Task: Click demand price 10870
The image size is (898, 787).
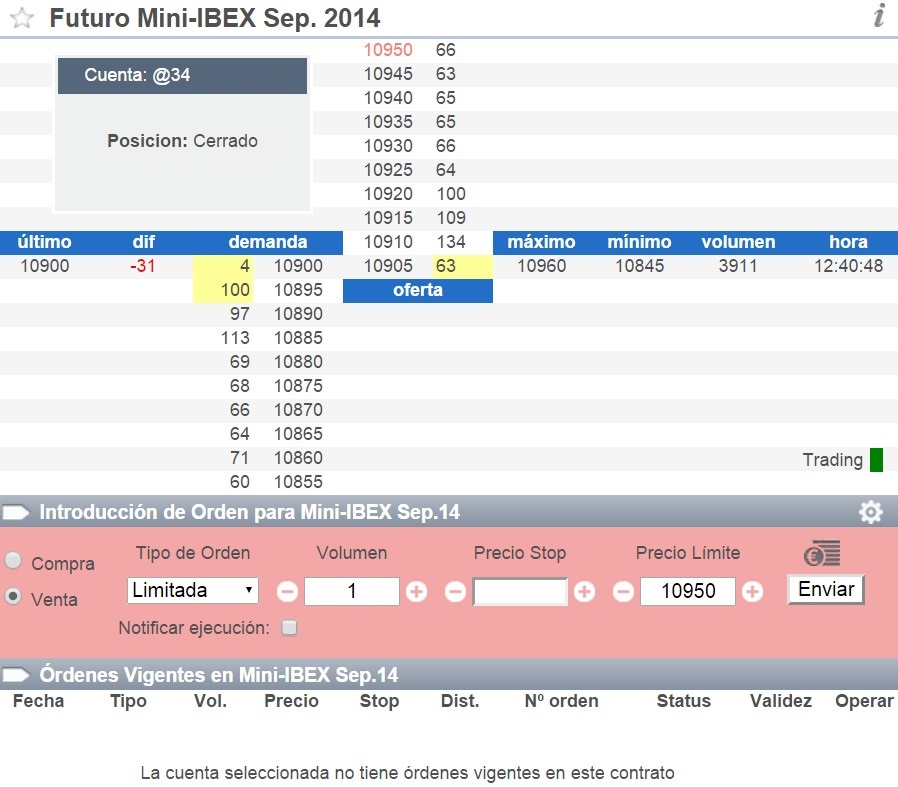Action: point(298,411)
